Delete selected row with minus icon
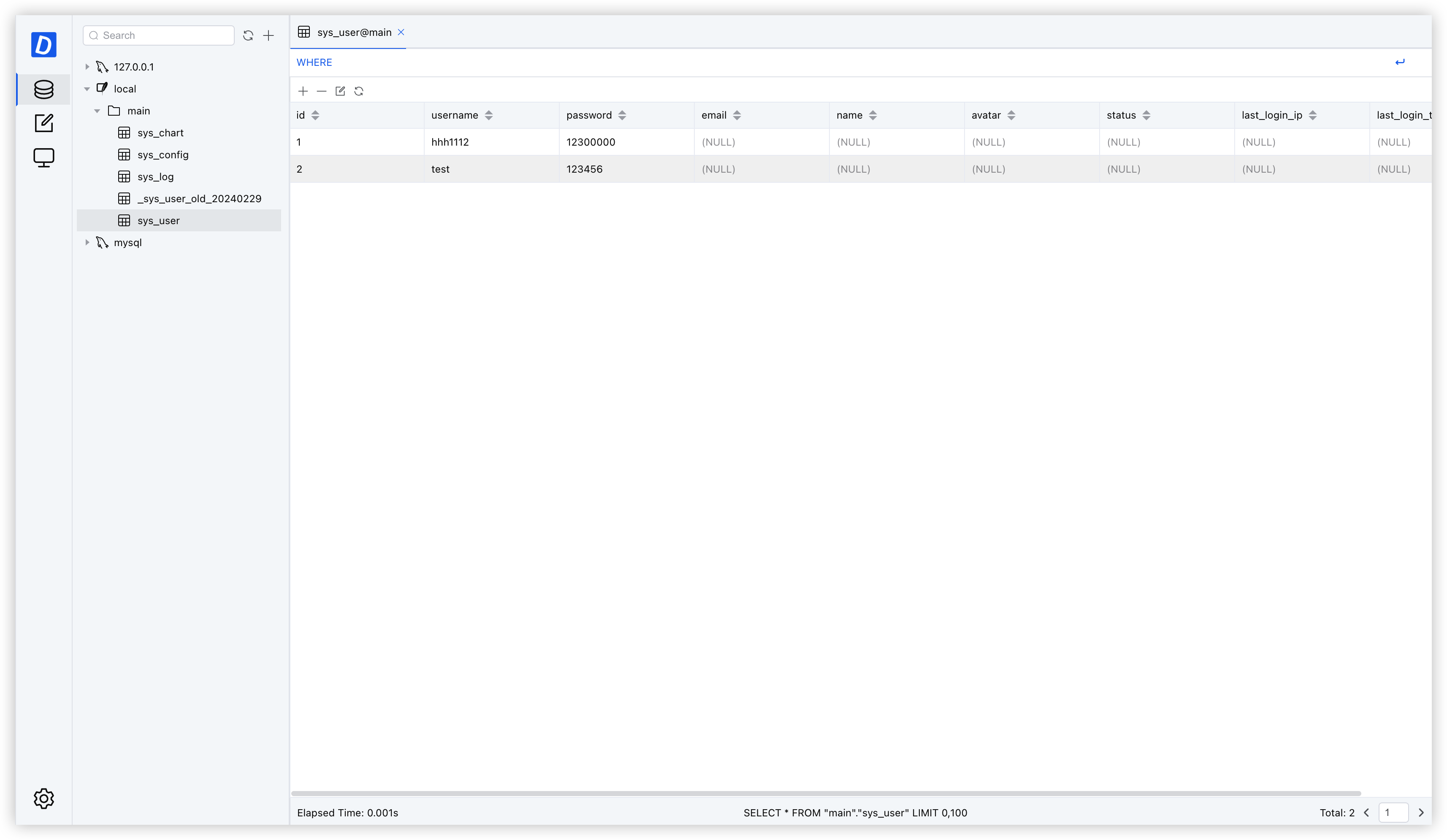 coord(322,91)
